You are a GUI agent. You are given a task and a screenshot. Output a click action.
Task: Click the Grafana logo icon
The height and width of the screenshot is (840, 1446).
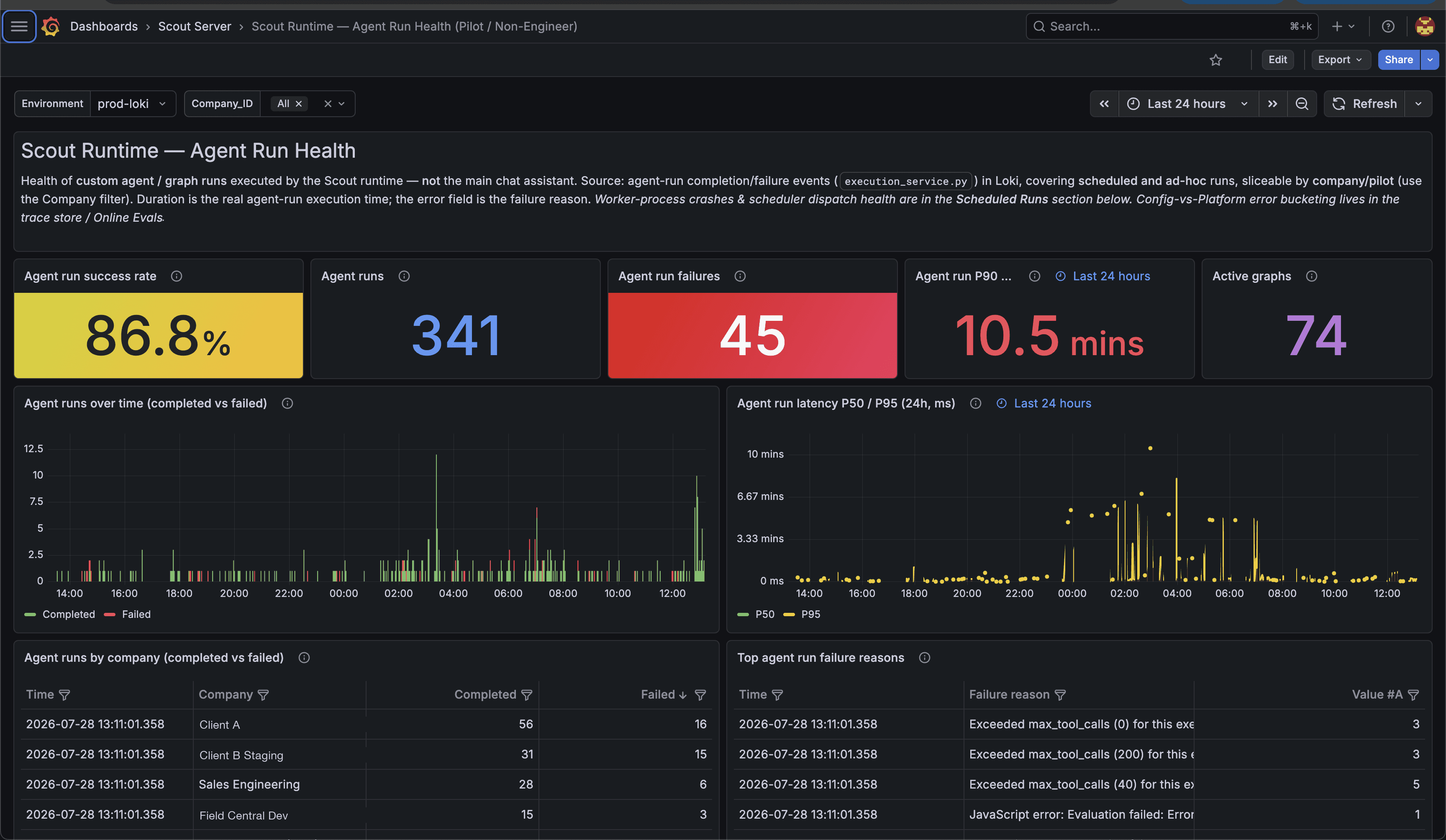point(51,26)
